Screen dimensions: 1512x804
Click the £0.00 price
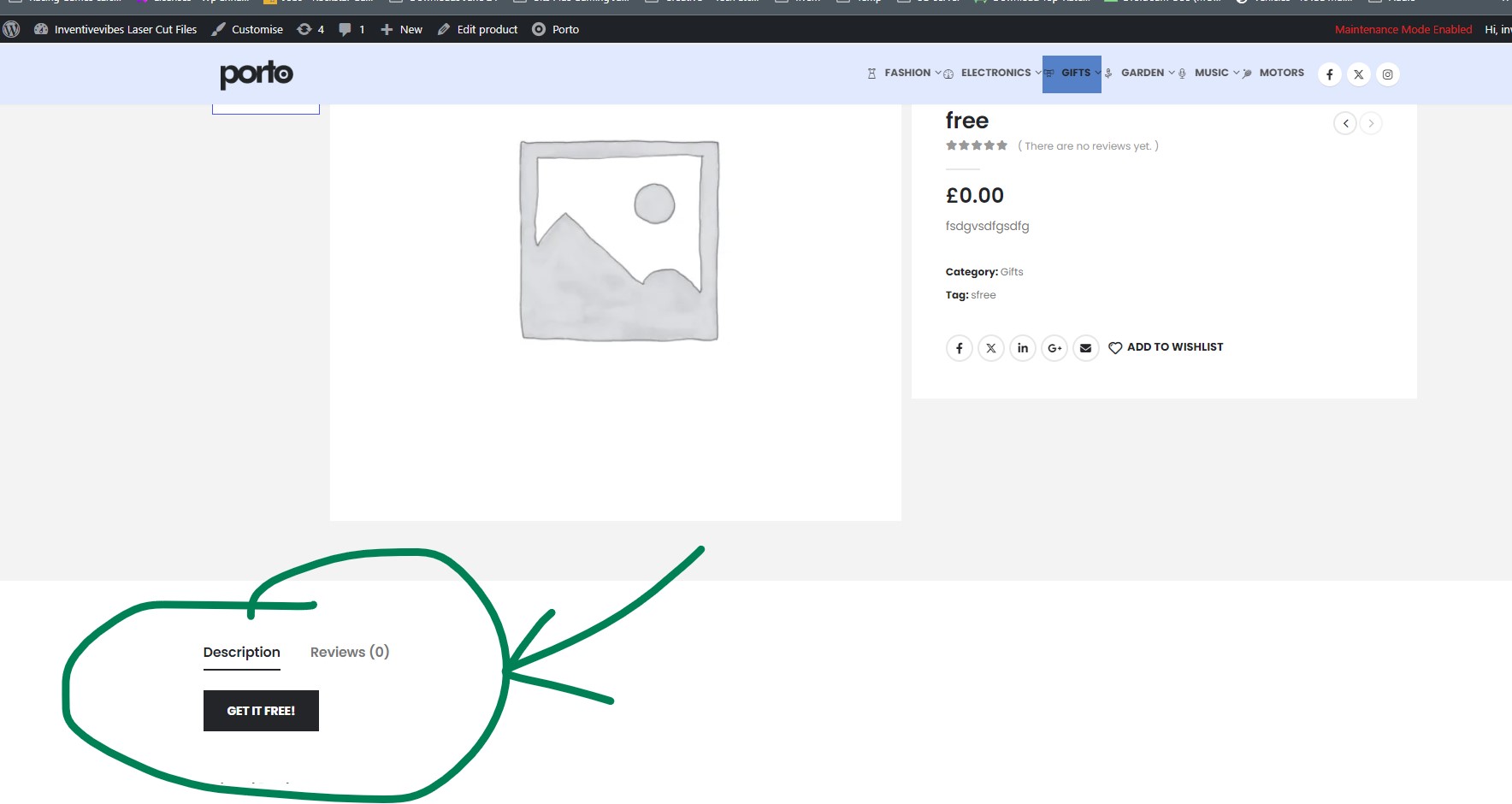point(975,196)
